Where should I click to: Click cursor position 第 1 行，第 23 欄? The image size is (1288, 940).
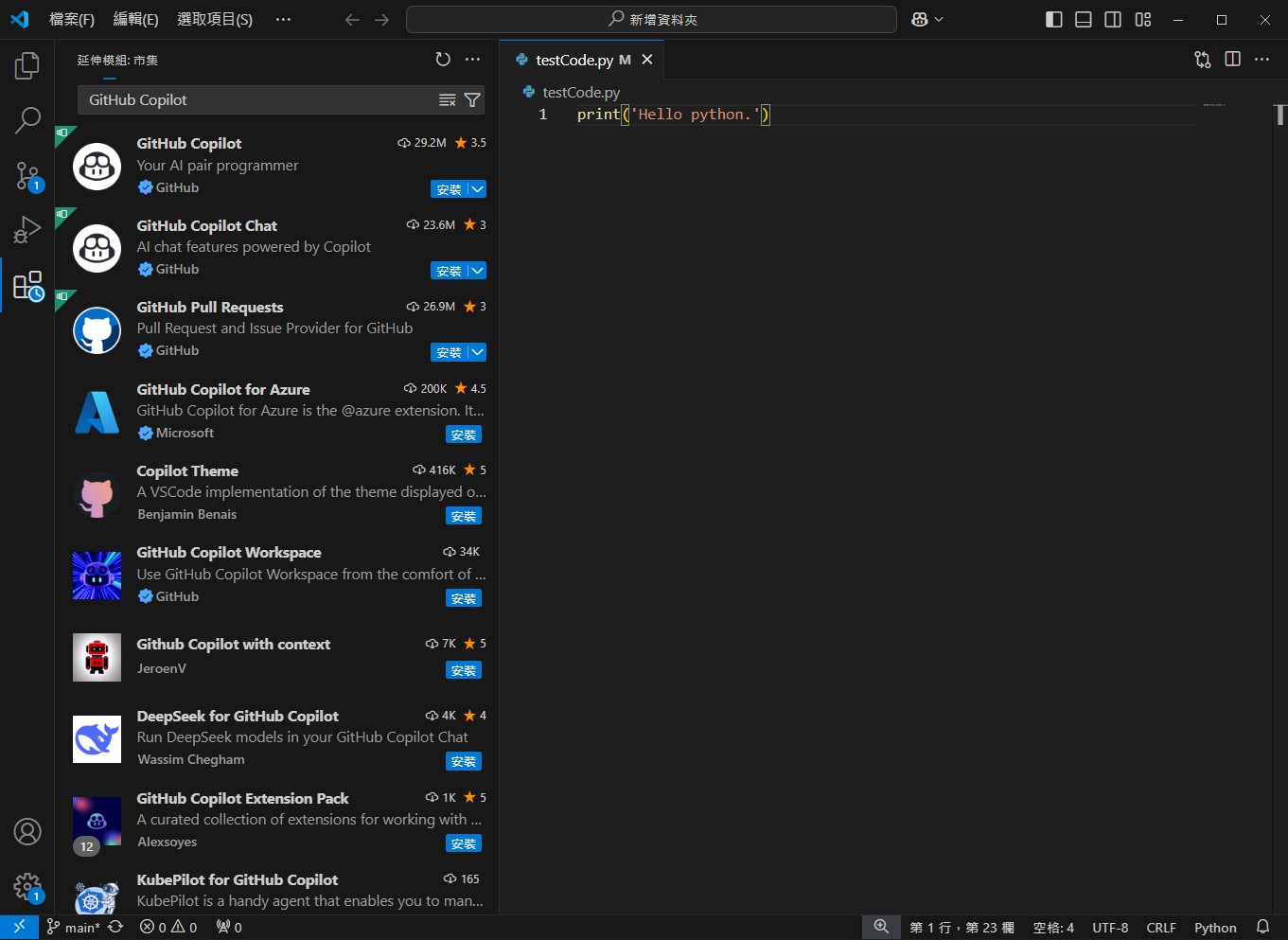[962, 928]
